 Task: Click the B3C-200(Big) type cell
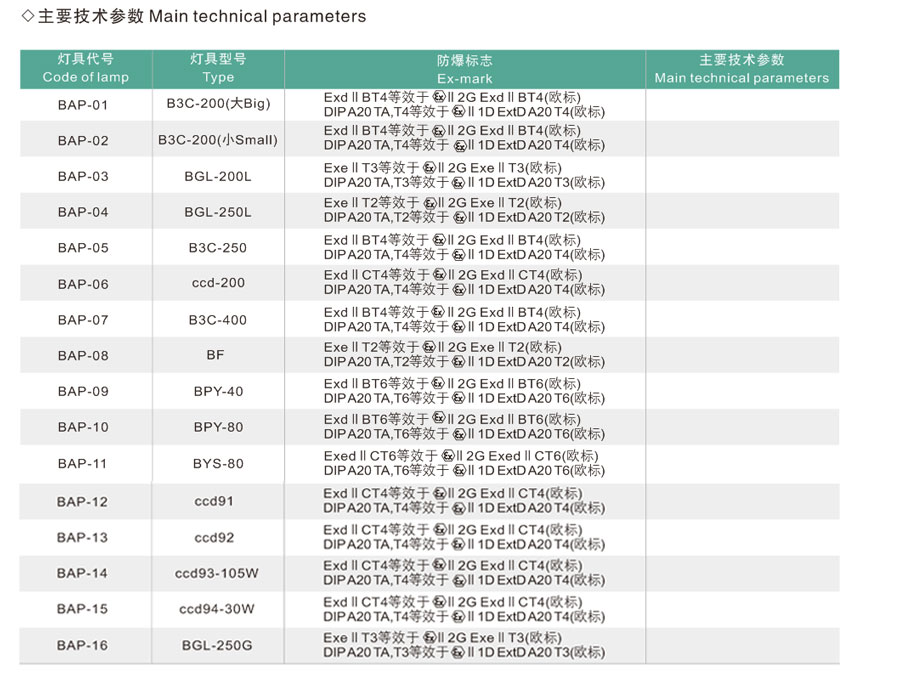218,104
